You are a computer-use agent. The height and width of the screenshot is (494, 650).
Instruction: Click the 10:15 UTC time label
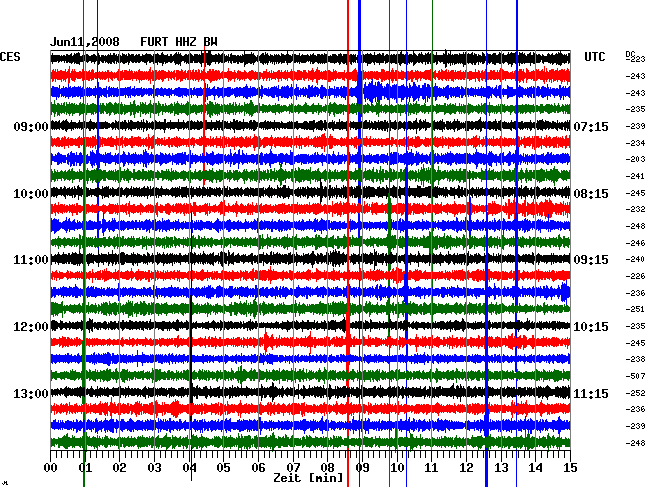(x=591, y=327)
